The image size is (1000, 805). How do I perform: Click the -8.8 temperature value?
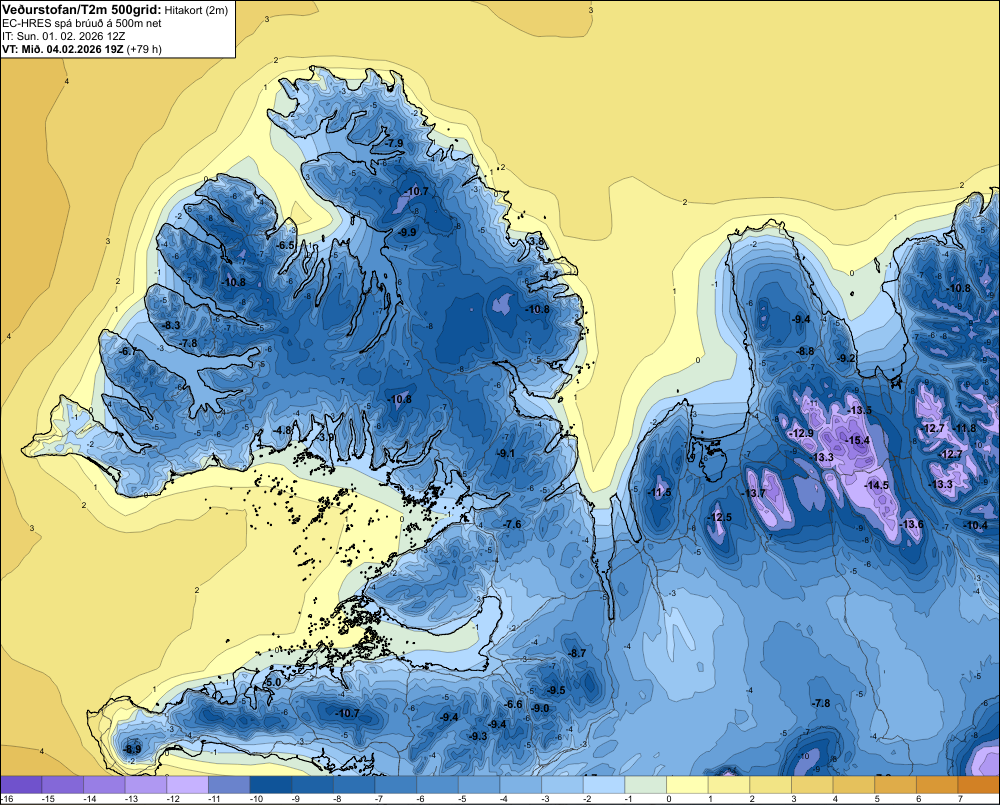[805, 351]
